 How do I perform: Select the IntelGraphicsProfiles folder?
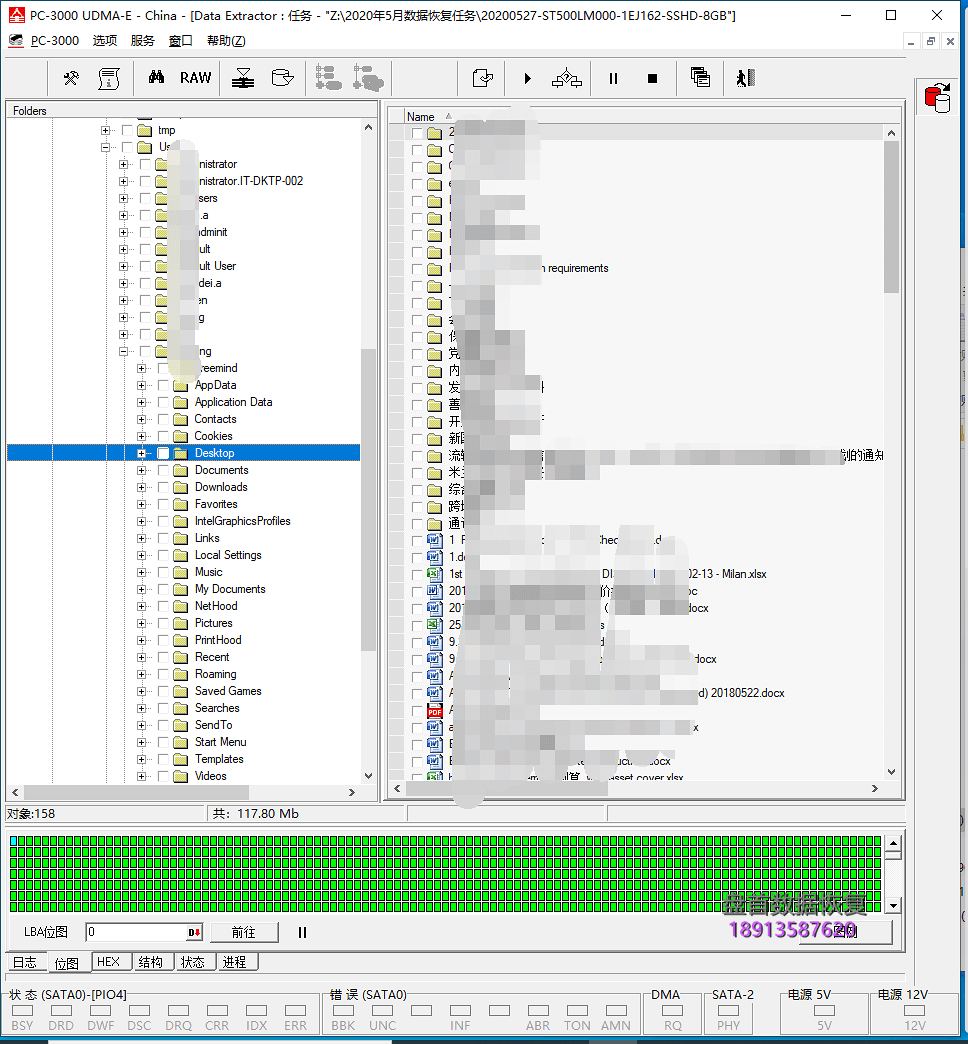pos(242,521)
